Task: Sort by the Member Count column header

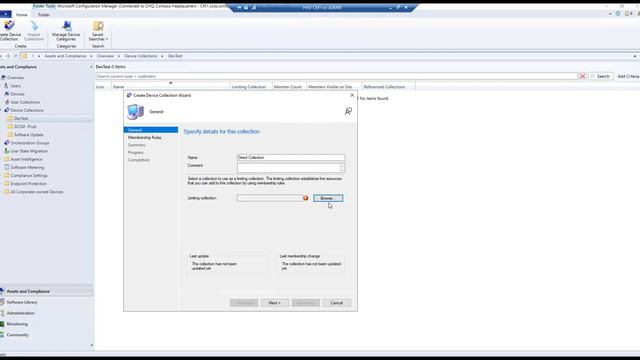Action: tap(289, 87)
